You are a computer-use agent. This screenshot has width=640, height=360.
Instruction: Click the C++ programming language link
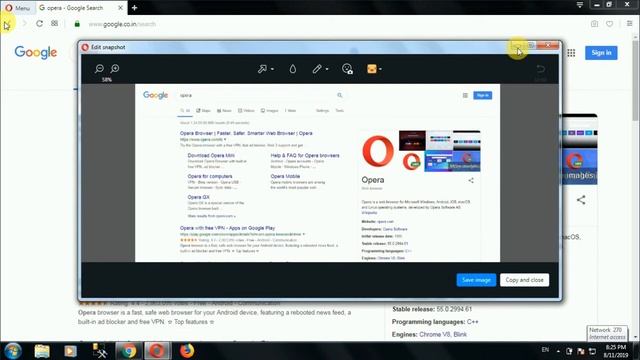(x=473, y=322)
